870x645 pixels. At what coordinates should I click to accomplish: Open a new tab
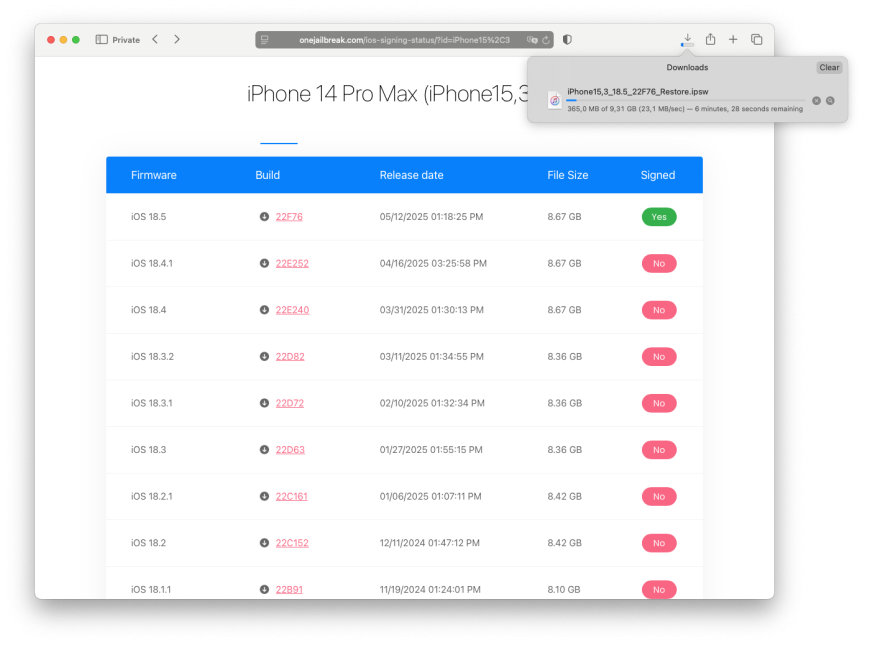click(x=733, y=39)
